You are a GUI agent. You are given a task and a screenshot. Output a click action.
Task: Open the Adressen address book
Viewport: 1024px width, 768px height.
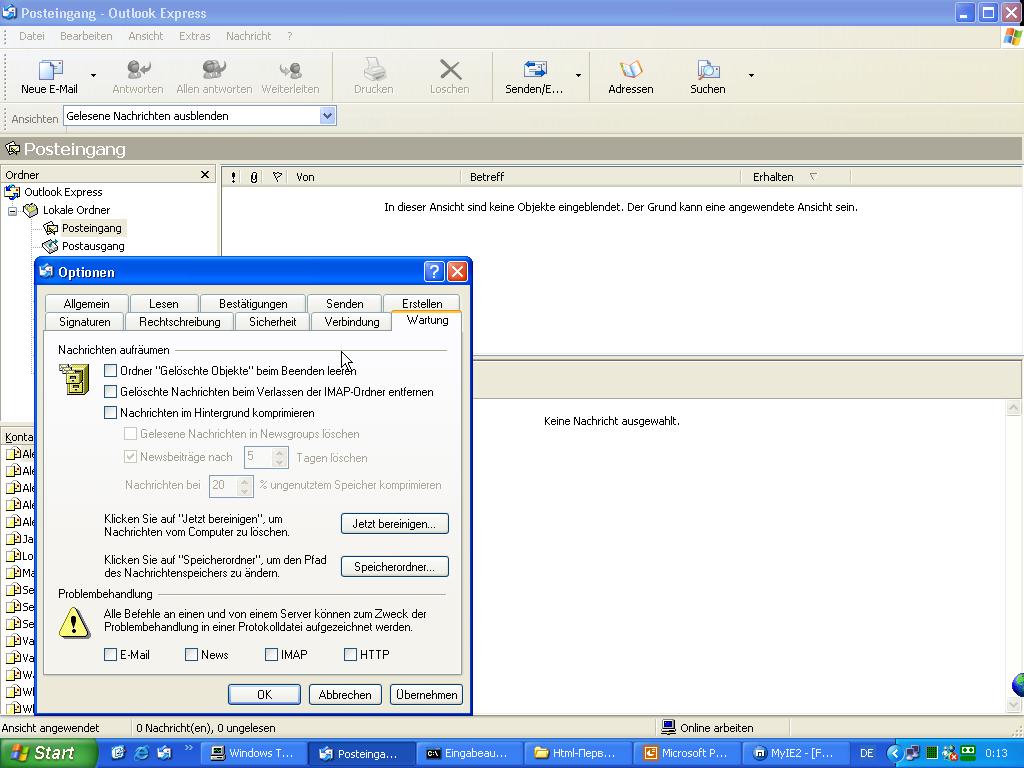pyautogui.click(x=631, y=70)
